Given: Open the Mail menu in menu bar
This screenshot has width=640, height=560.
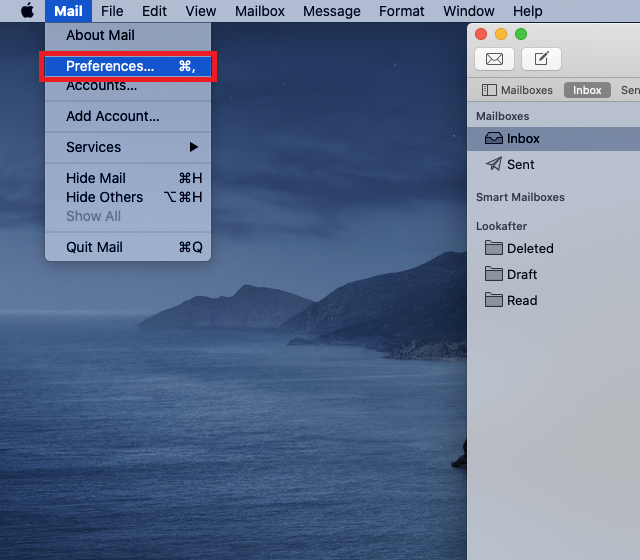Looking at the screenshot, I should pyautogui.click(x=68, y=11).
